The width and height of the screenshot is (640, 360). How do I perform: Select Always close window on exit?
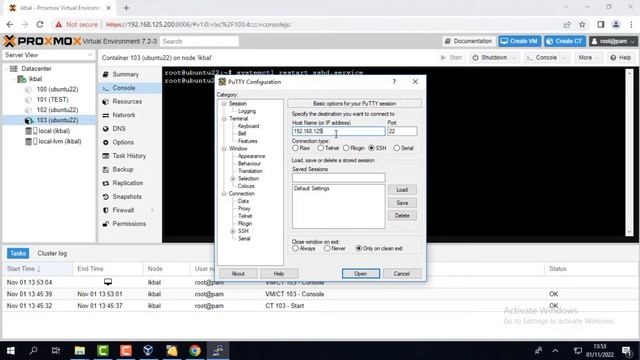295,248
